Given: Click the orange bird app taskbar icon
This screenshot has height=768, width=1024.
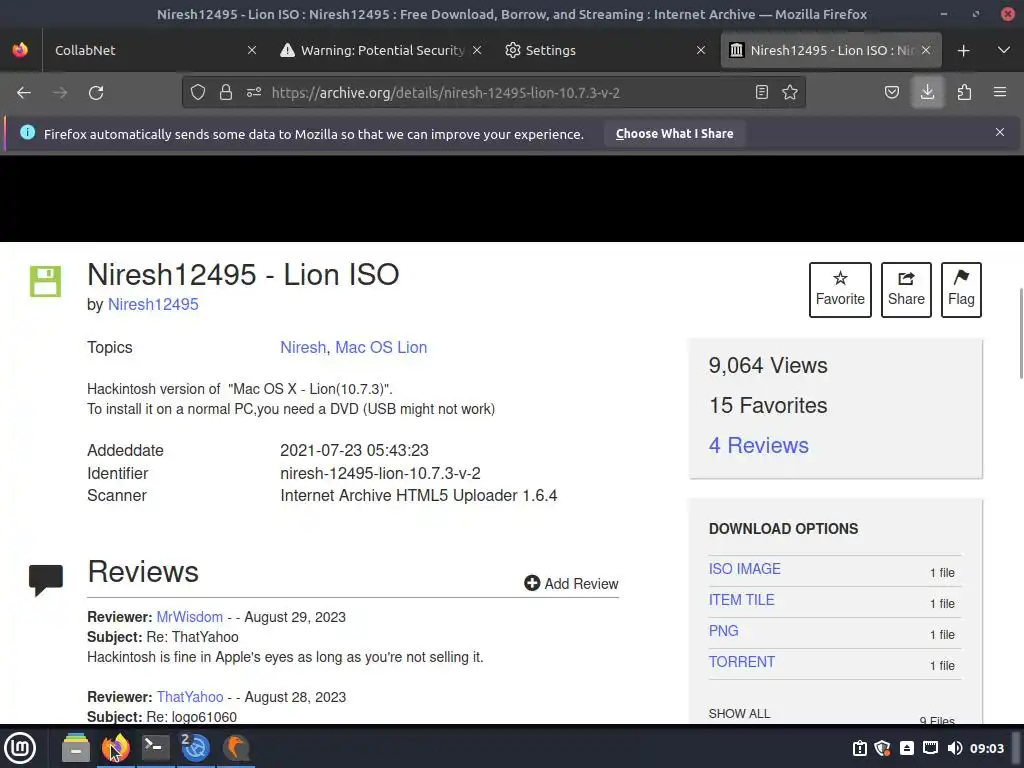Looking at the screenshot, I should coord(236,747).
